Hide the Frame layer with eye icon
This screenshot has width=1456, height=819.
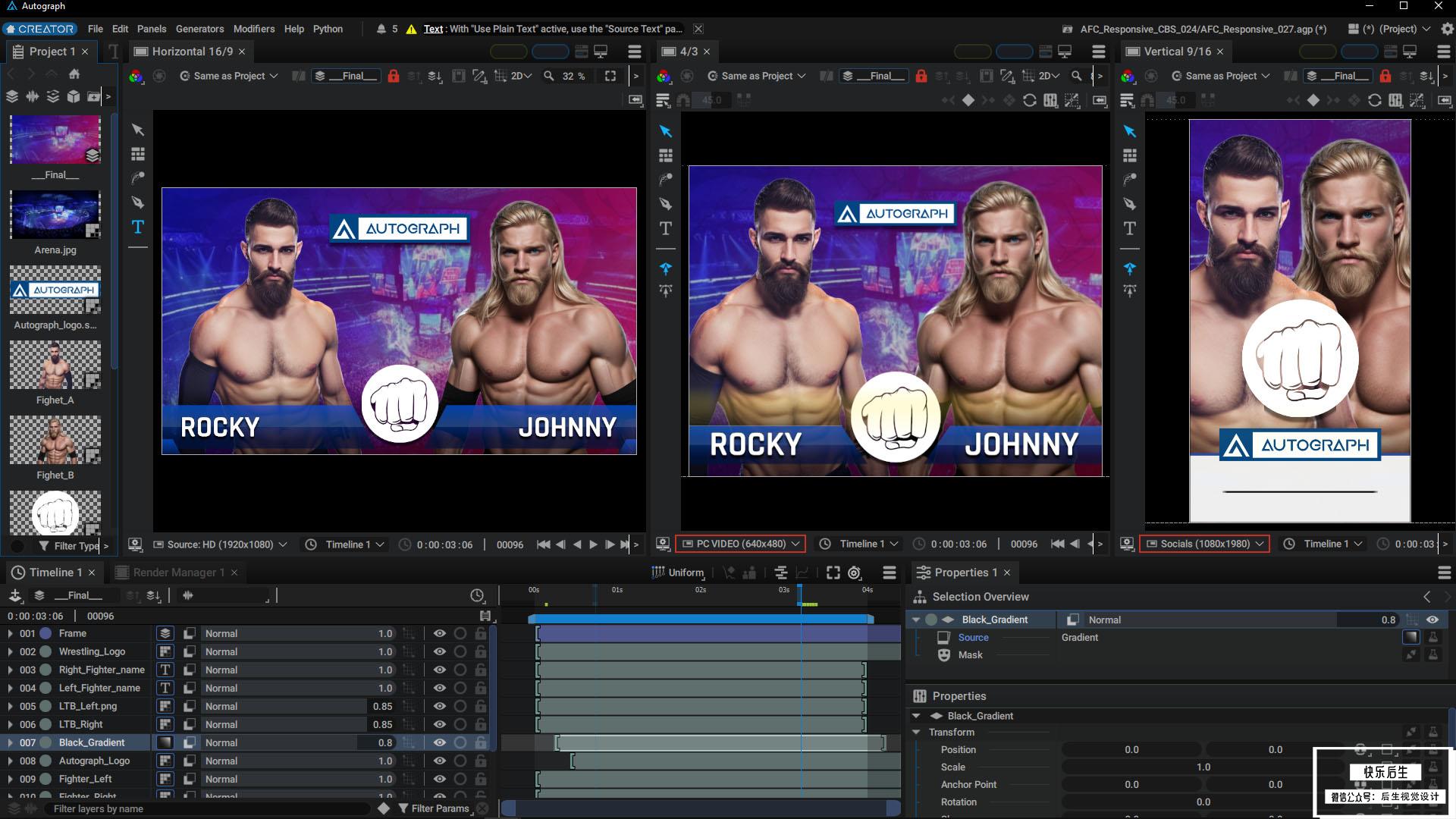click(439, 633)
